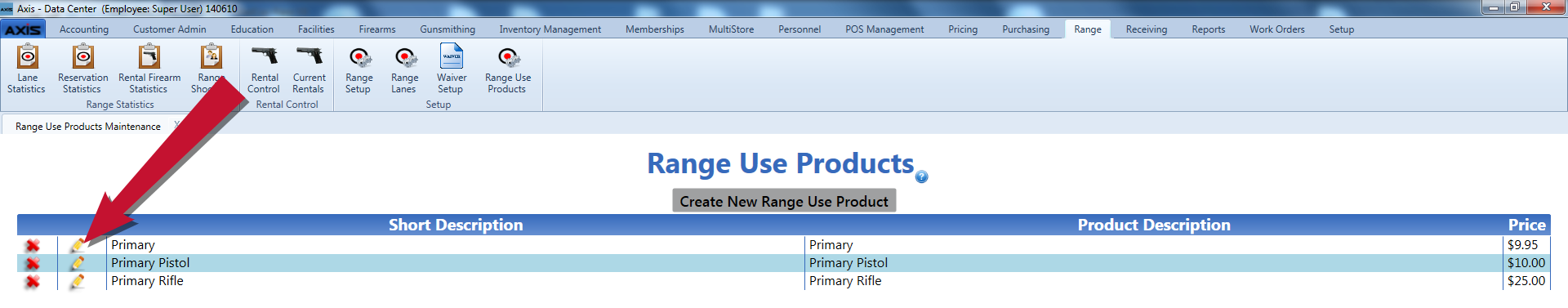This screenshot has width=1568, height=308.
Task: Click the 'Primary Pistol' product description cell
Action: pyautogui.click(x=1154, y=263)
